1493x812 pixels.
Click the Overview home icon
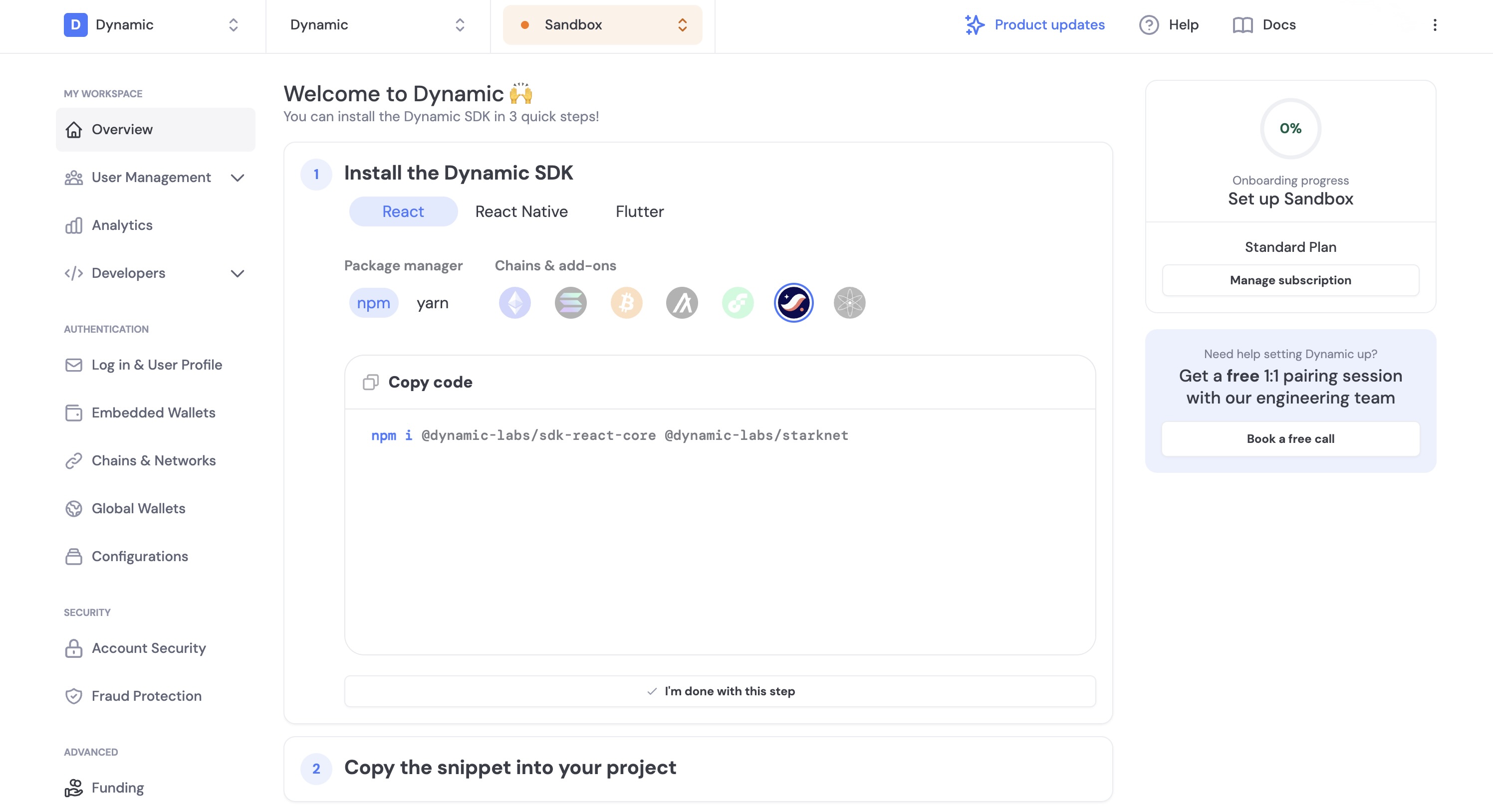[74, 129]
